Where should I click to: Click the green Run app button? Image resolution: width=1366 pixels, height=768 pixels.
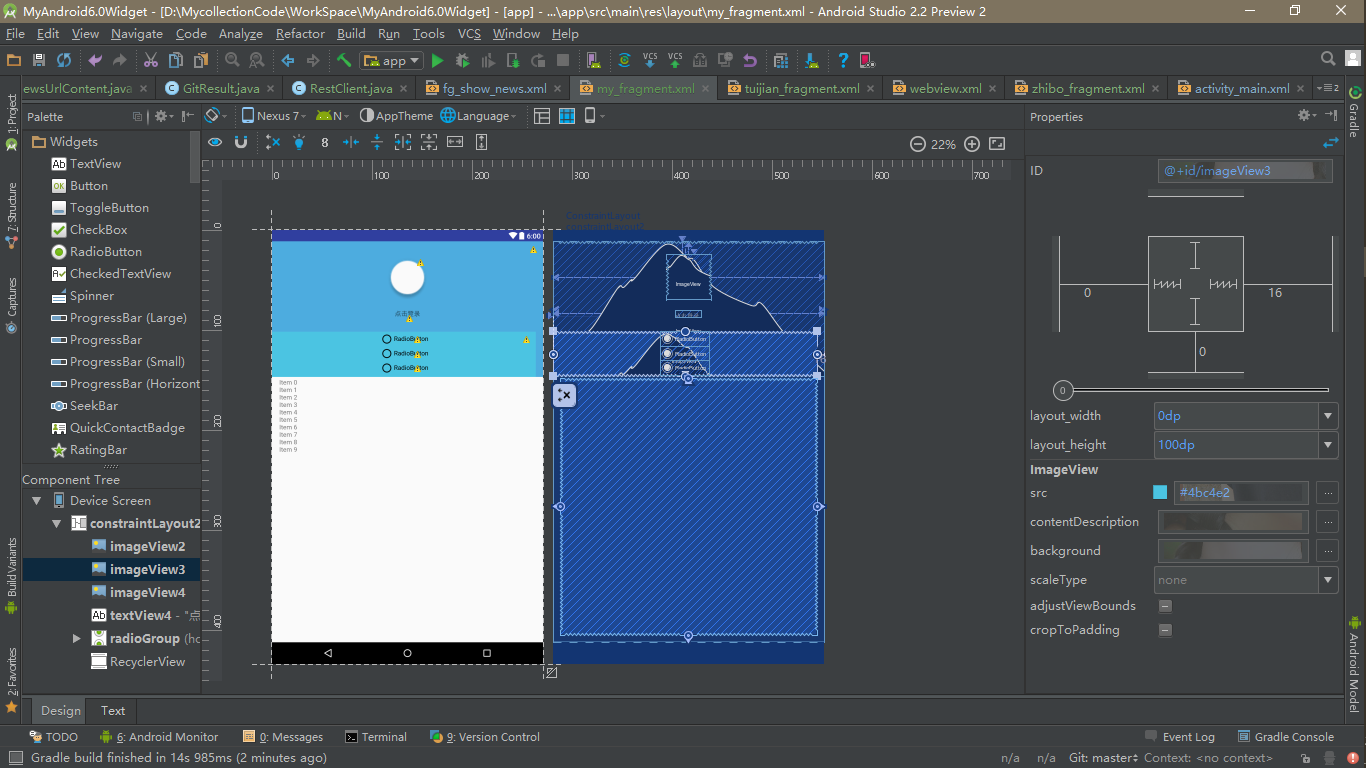(x=437, y=61)
